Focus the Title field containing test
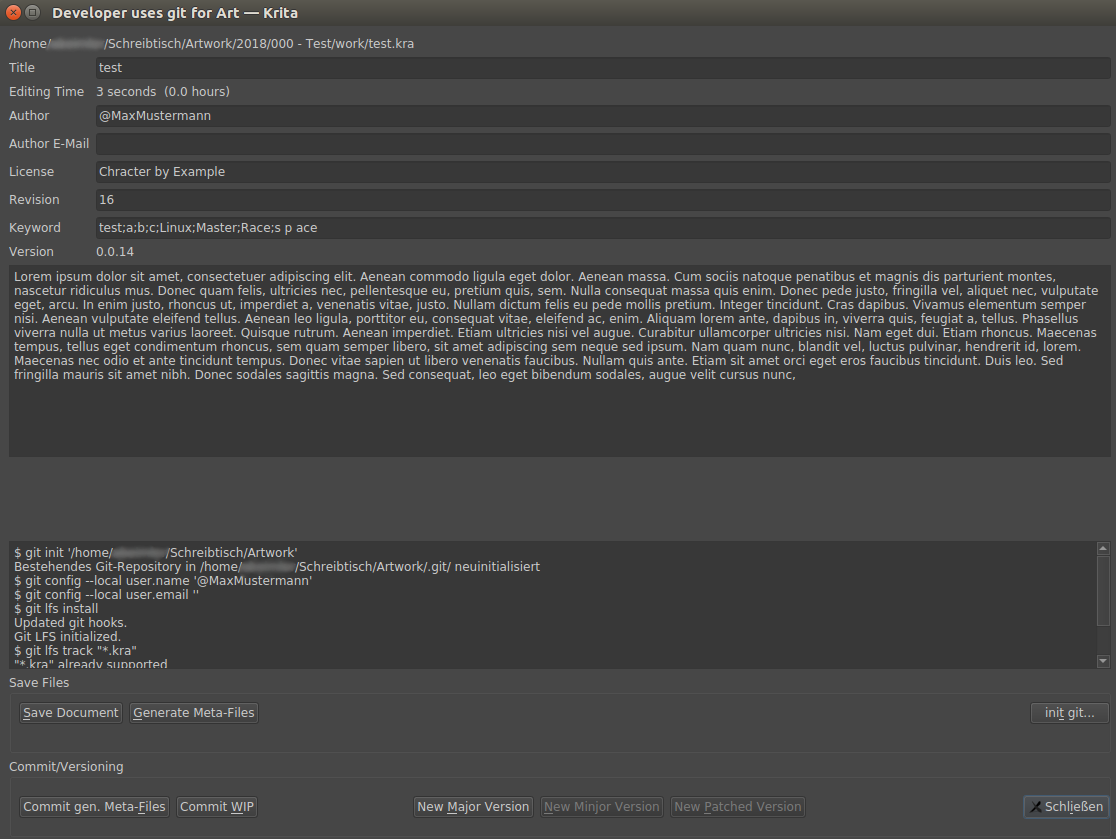 coord(603,68)
